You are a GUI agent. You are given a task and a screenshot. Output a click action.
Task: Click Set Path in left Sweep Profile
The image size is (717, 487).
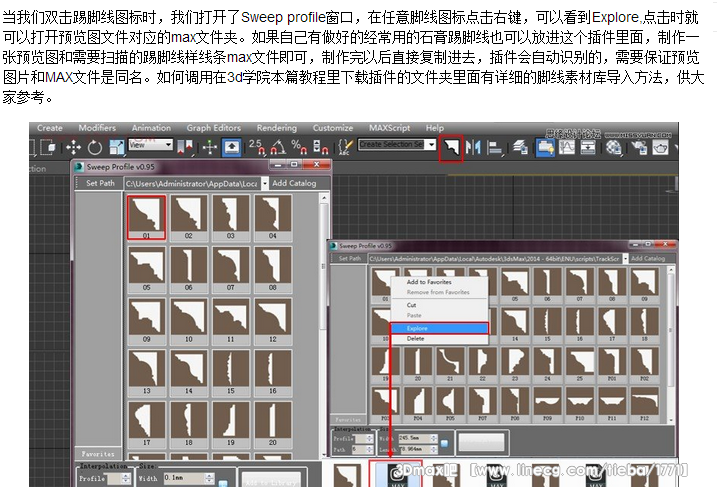pos(100,183)
